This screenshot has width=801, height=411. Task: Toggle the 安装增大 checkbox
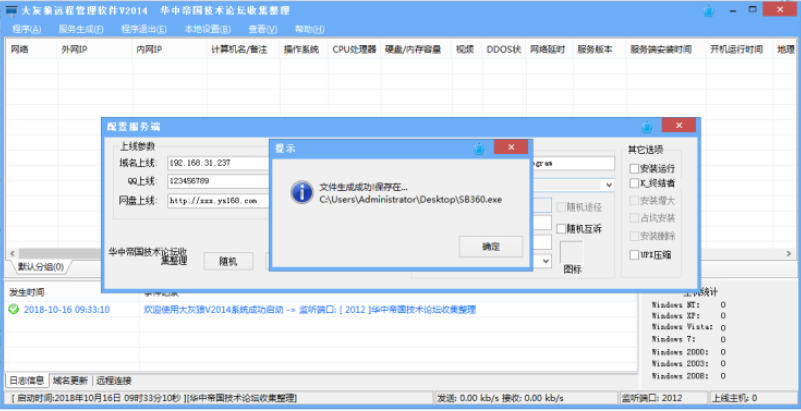(x=634, y=201)
